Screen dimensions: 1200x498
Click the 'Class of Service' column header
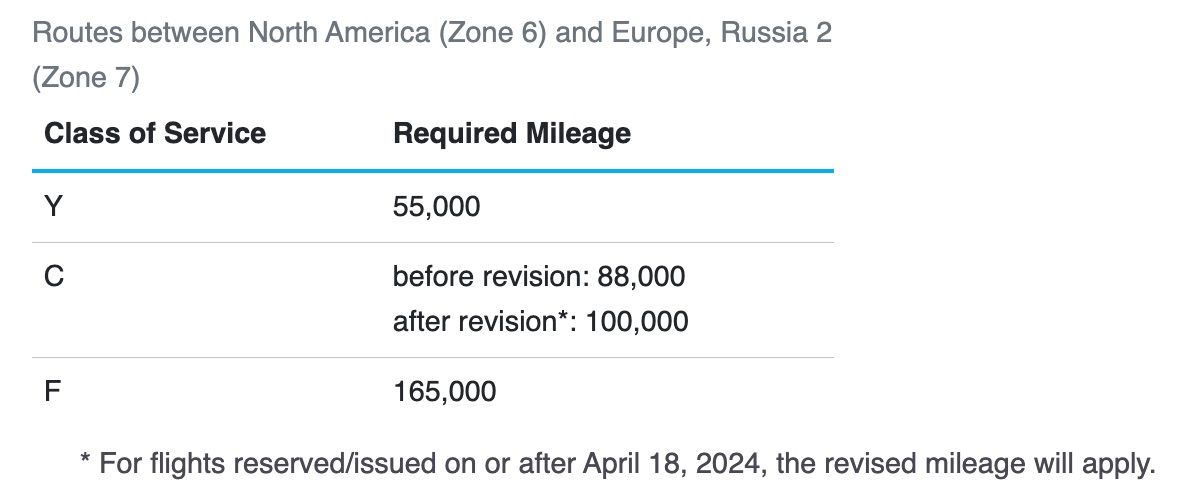point(155,133)
